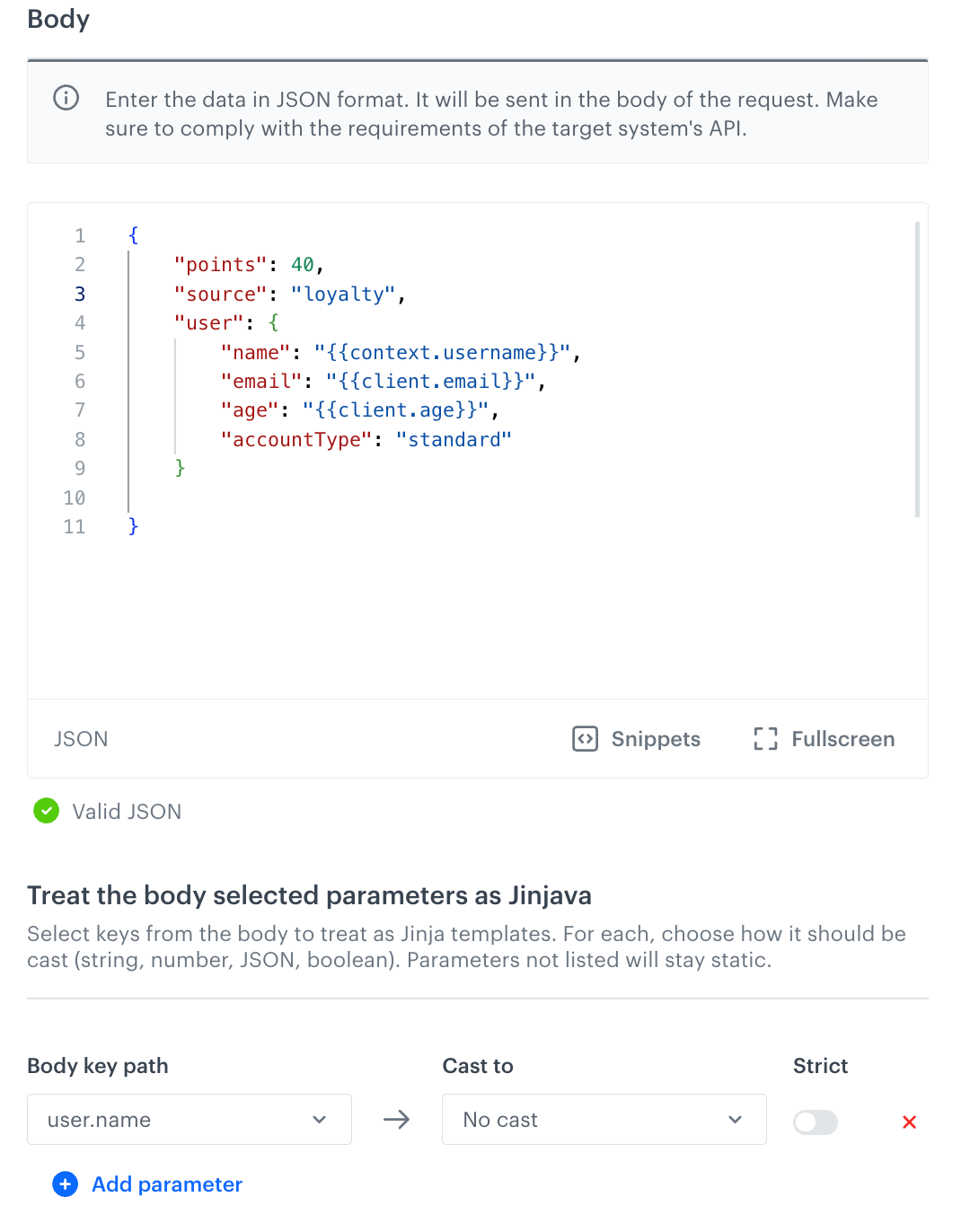This screenshot has height=1232, width=979.
Task: Click the No cast dropdown chevron
Action: 735,1120
